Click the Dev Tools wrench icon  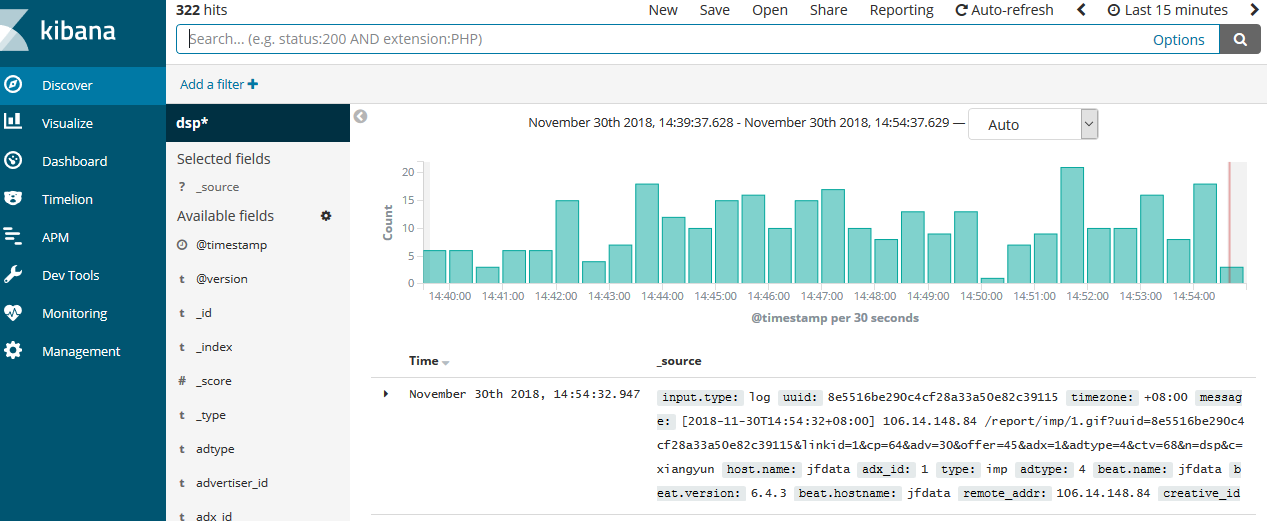point(14,275)
